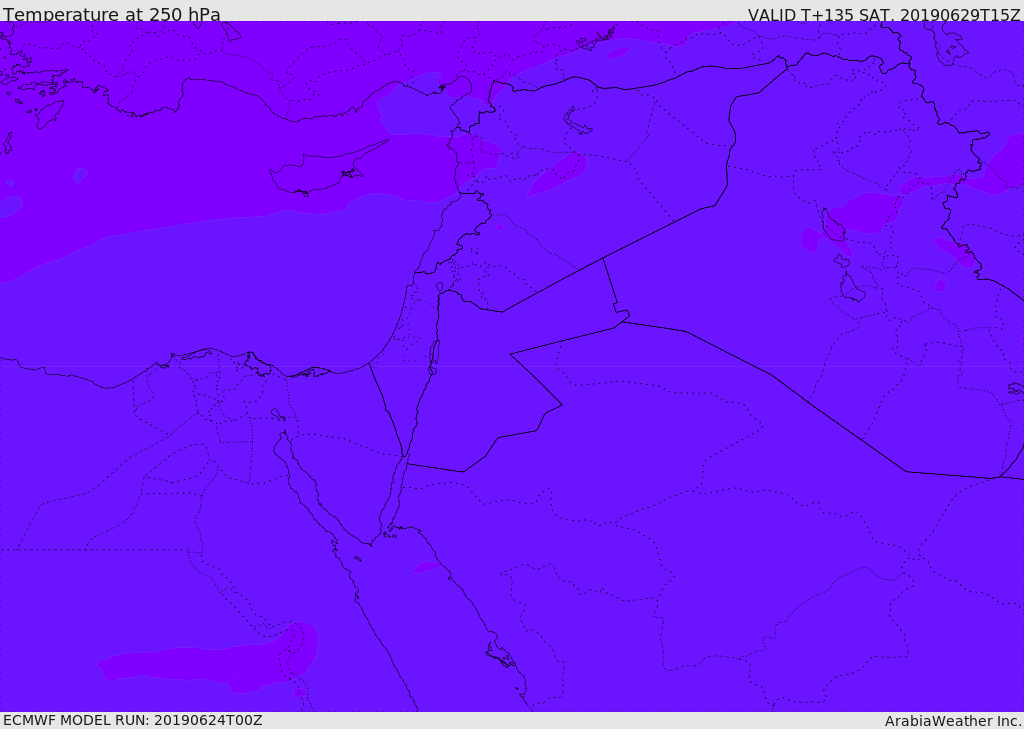Click the 'ArabiaWeather Inc' credit text
Image resolution: width=1024 pixels, height=729 pixels.
952,721
